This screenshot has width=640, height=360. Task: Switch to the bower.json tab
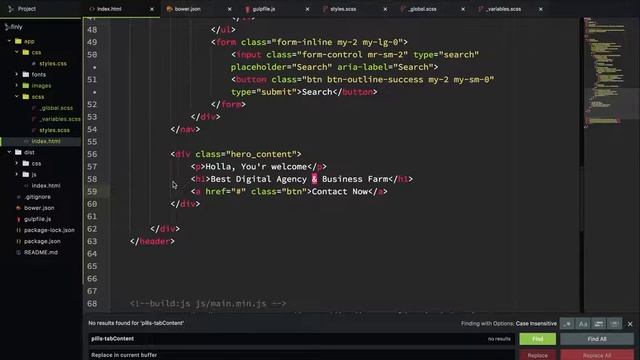tap(198, 9)
